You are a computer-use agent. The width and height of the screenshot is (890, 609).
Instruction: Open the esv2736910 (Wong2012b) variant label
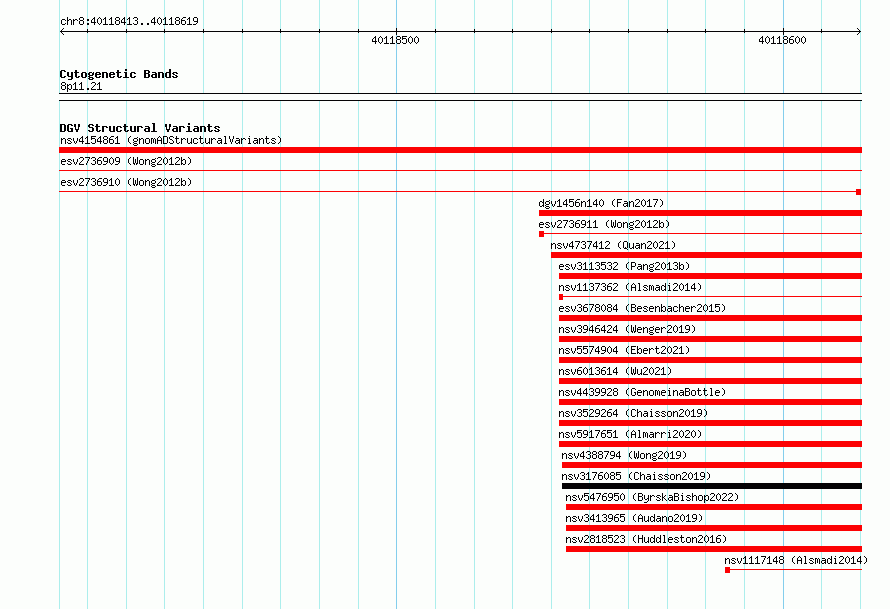pyautogui.click(x=126, y=182)
